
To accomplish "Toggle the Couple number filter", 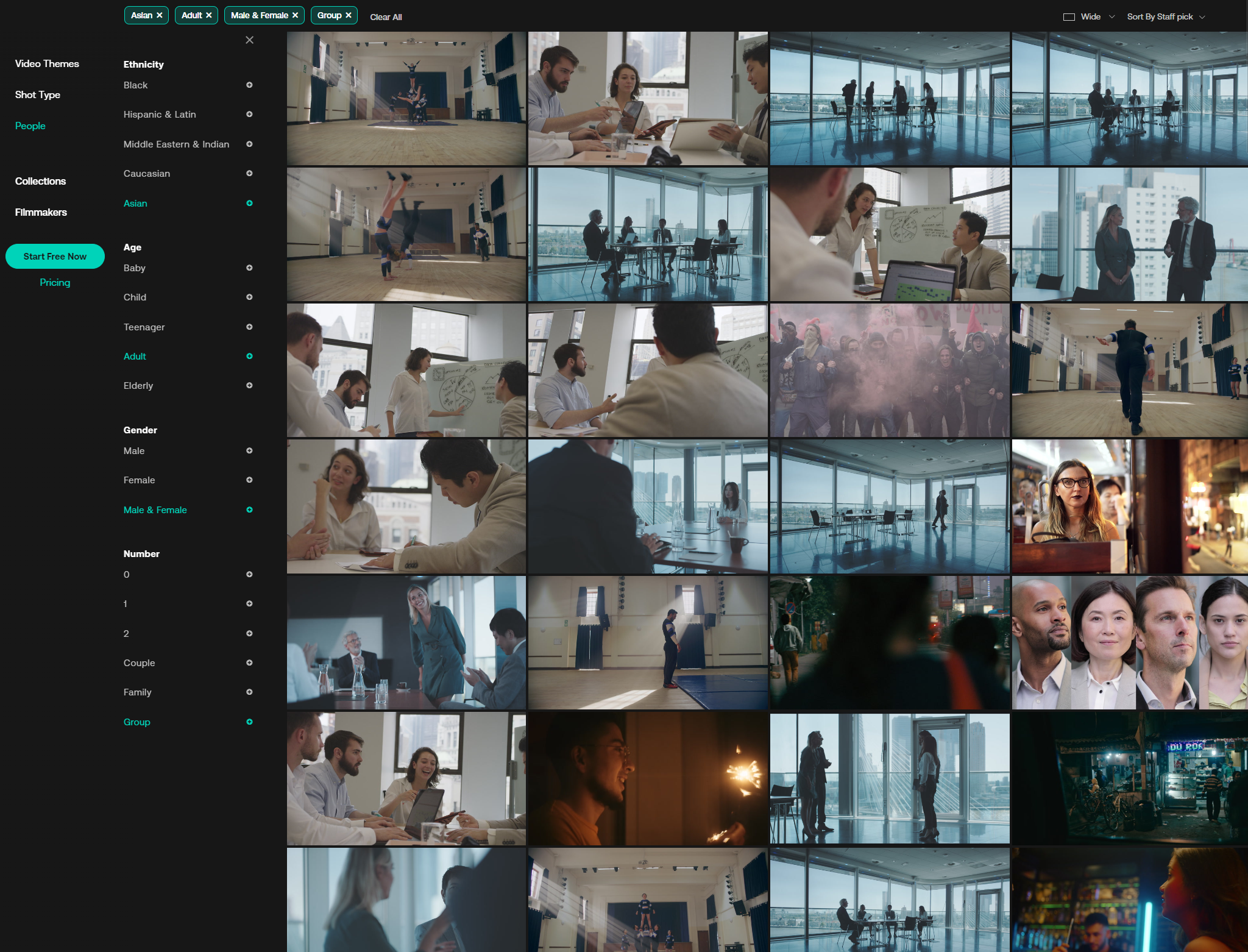I will (139, 663).
